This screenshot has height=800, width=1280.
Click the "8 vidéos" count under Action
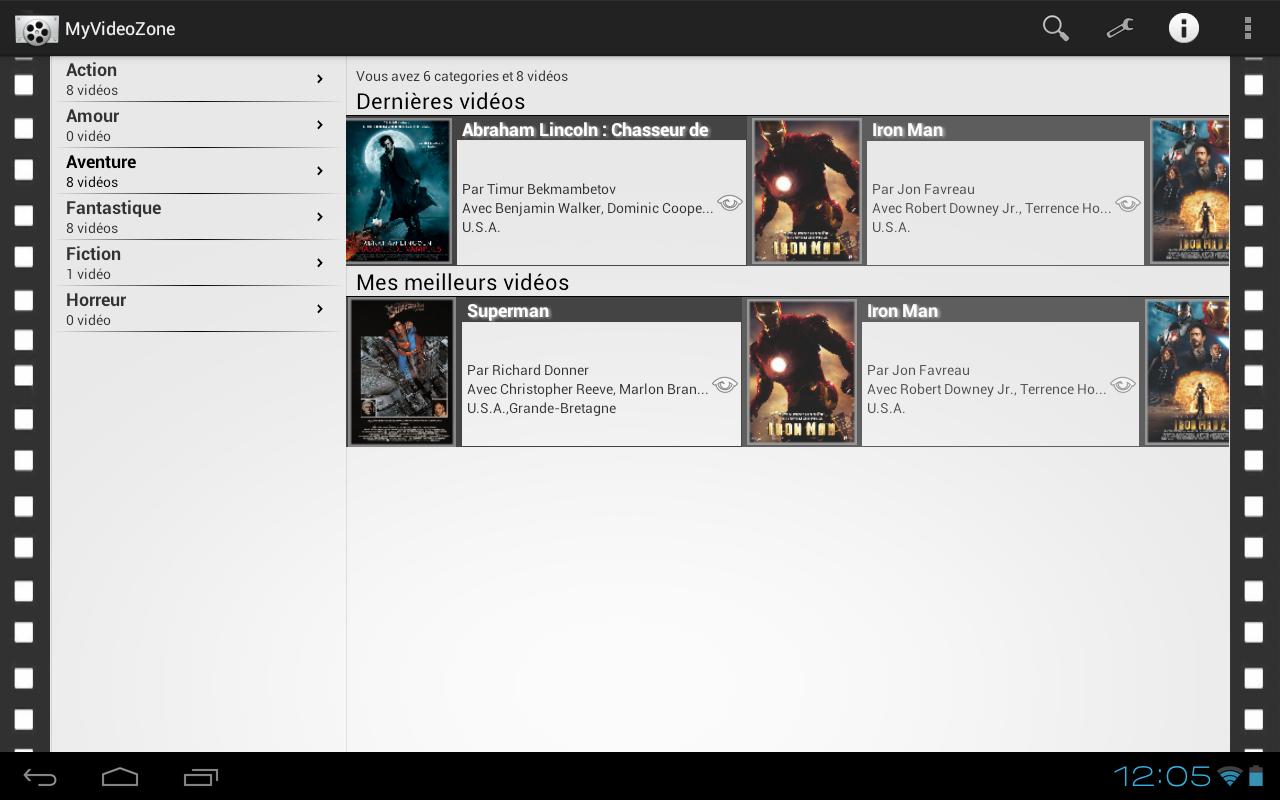click(92, 90)
